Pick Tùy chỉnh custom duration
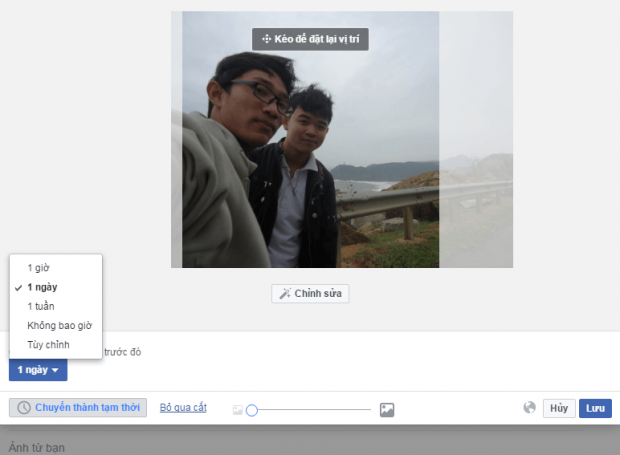 click(x=47, y=344)
